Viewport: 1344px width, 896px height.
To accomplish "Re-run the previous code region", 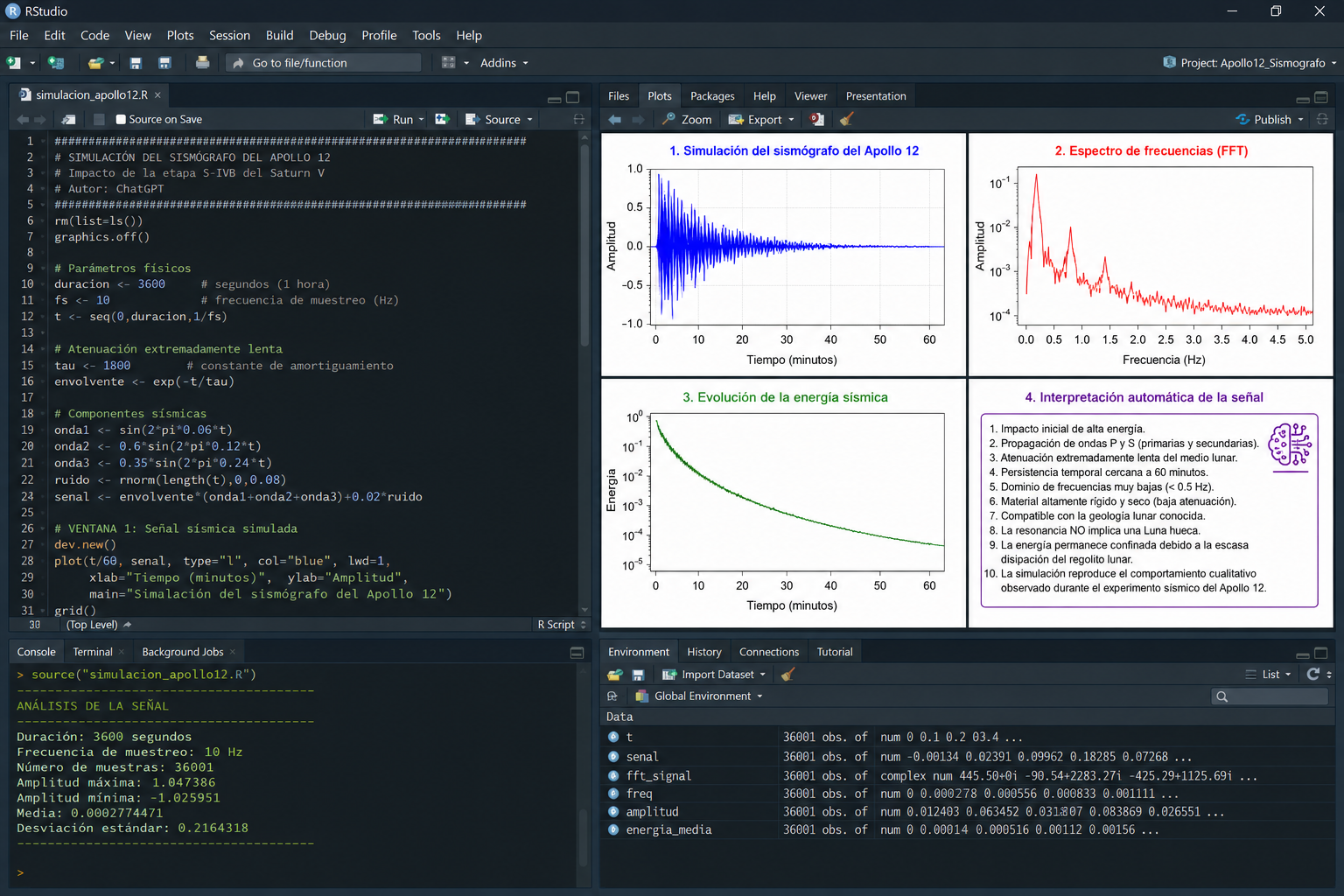I will [x=443, y=120].
